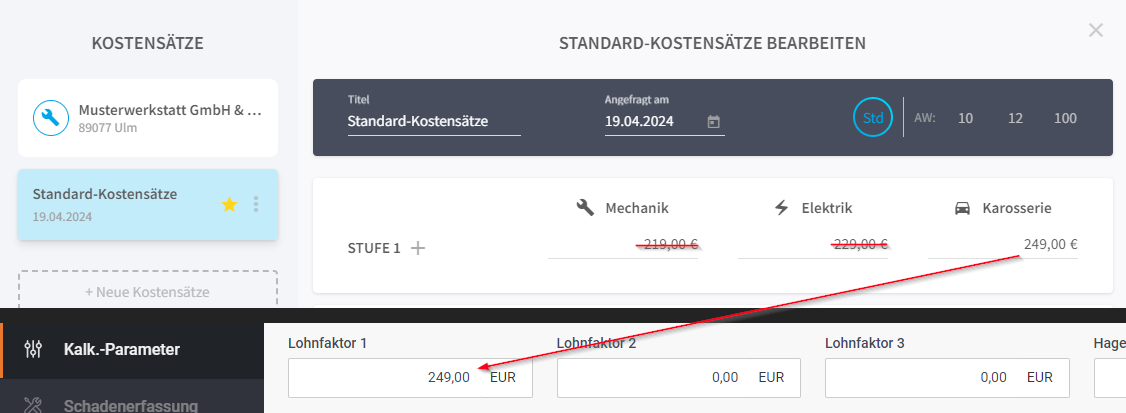Choose AW value 12
The width and height of the screenshot is (1126, 413).
click(x=1015, y=119)
